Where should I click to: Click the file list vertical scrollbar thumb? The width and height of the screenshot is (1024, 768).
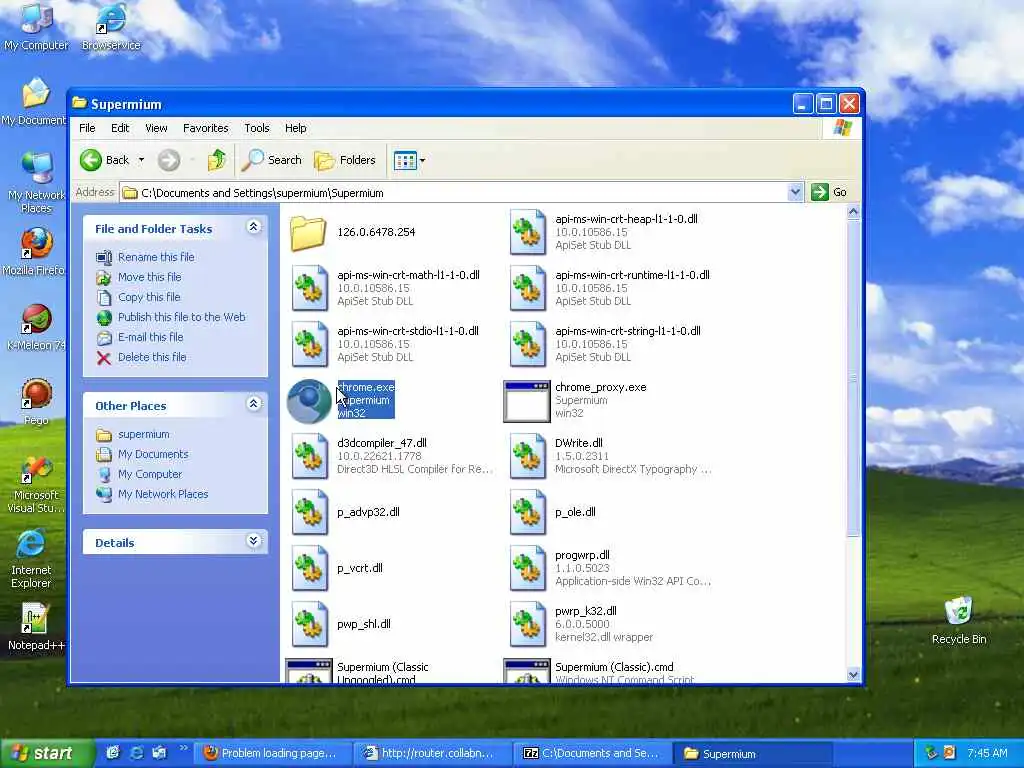853,379
